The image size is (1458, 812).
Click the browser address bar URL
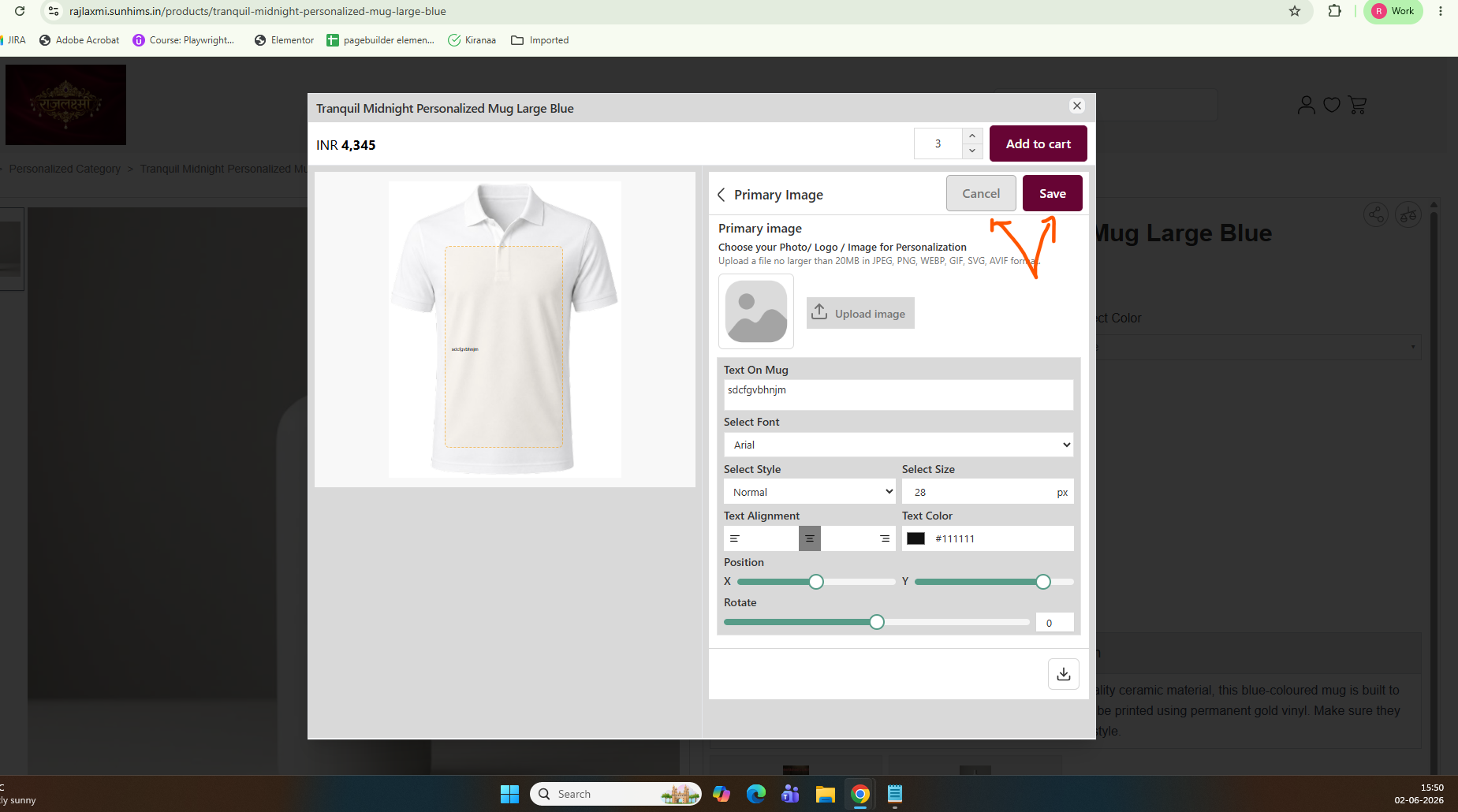pos(258,11)
